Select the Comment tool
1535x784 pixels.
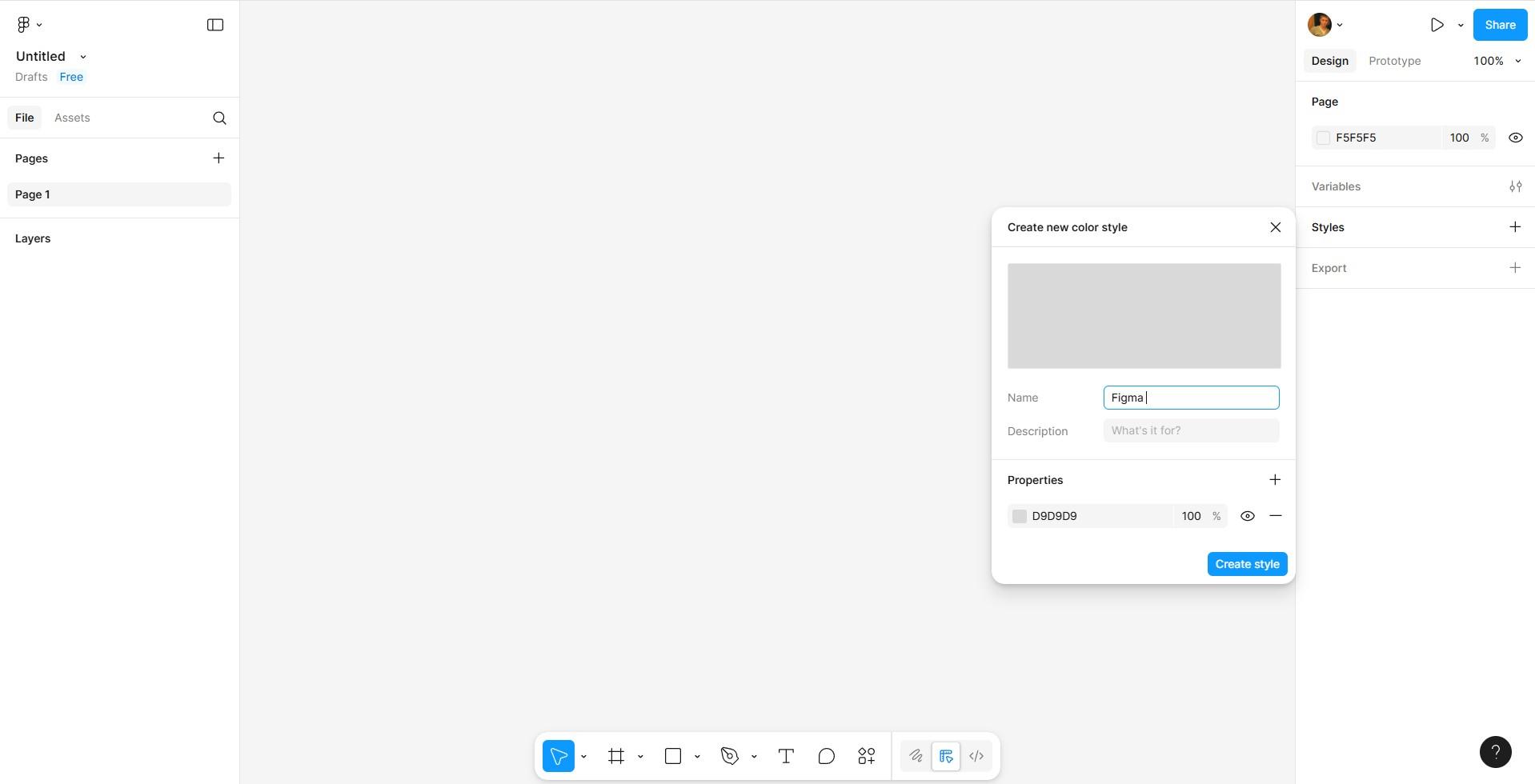[826, 756]
